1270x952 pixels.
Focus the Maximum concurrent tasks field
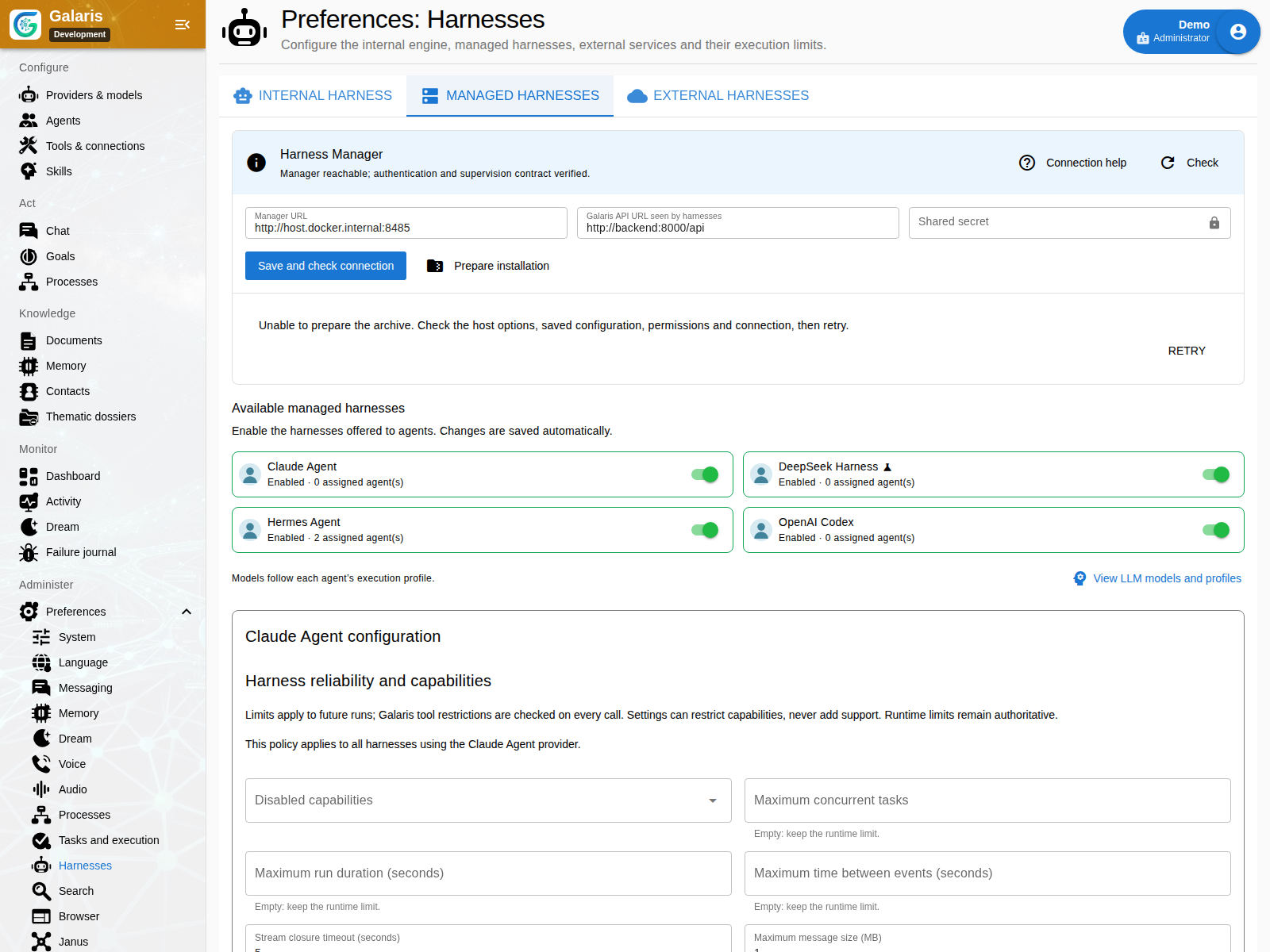coord(987,800)
